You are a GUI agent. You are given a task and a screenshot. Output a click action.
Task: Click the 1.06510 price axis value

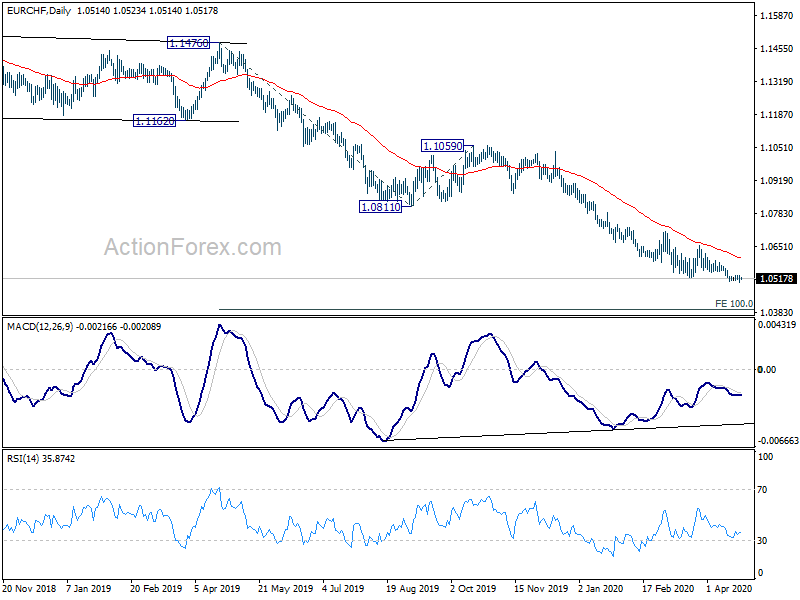click(777, 247)
